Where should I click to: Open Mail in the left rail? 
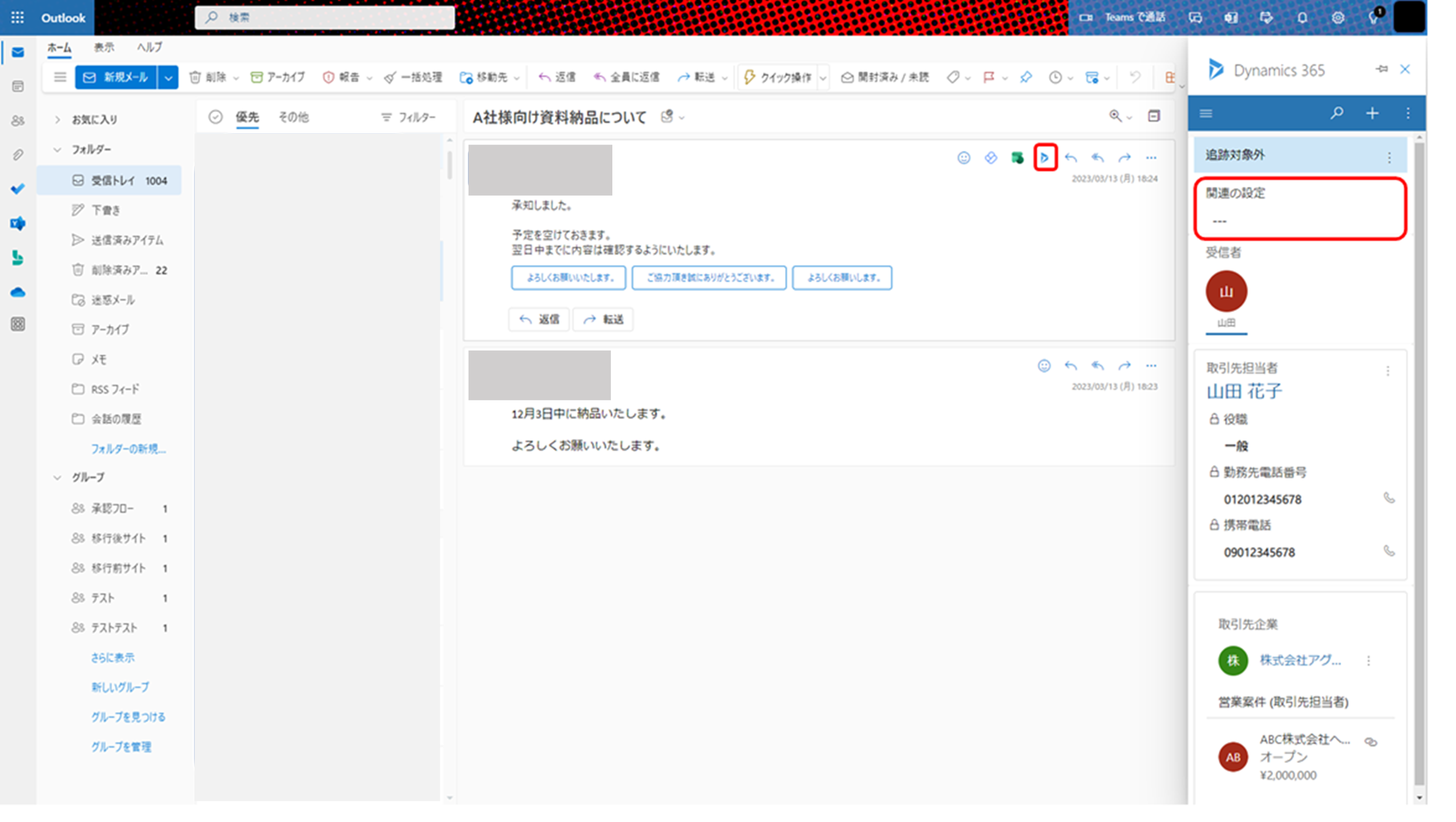coord(18,53)
